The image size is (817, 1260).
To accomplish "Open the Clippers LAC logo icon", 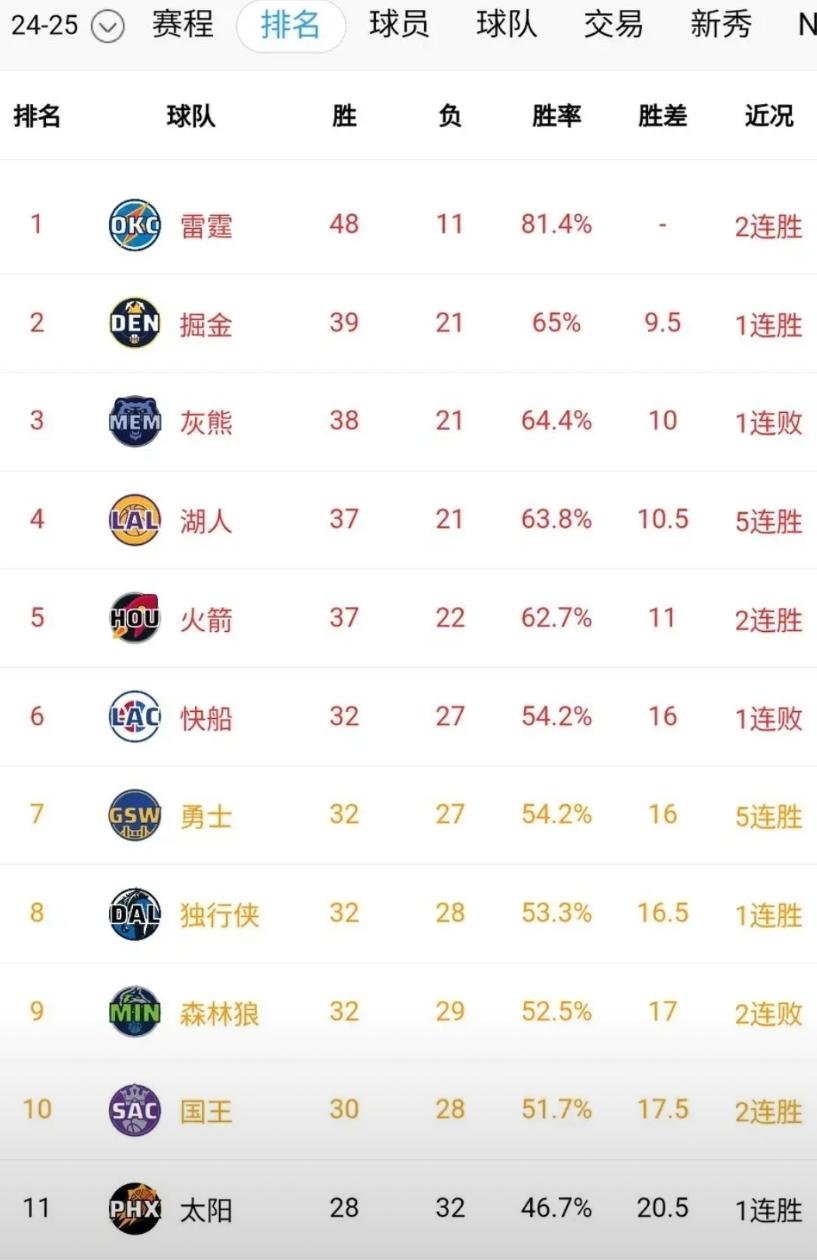I will (135, 716).
